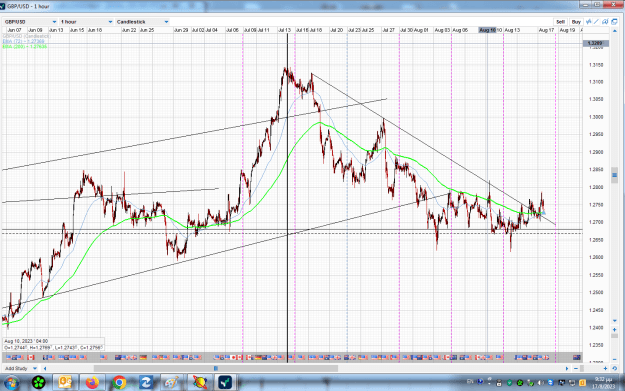Zoom in with the plus icon
Screen dimensions: 625x391
605,368
